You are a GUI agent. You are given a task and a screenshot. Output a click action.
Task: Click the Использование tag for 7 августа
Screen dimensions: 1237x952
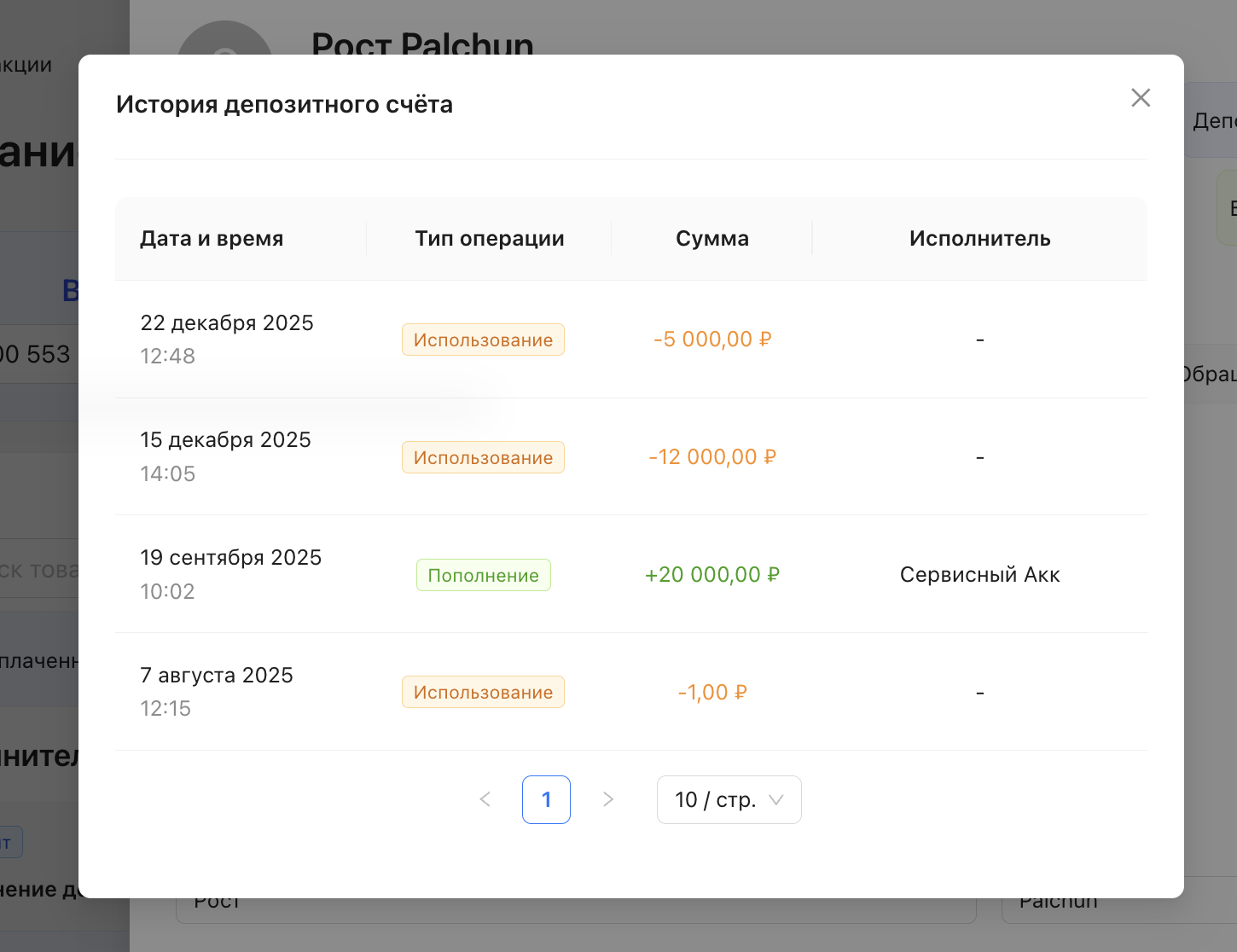[483, 692]
